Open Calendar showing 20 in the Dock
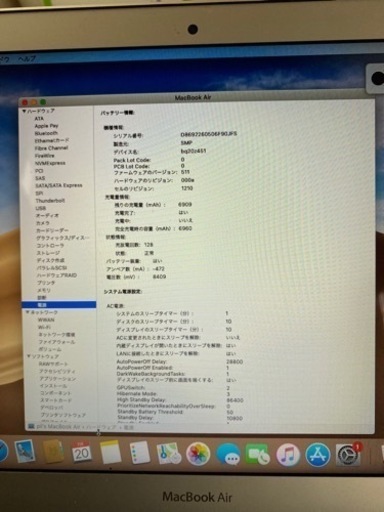Viewport: 384px width, 512px height. 81,452
